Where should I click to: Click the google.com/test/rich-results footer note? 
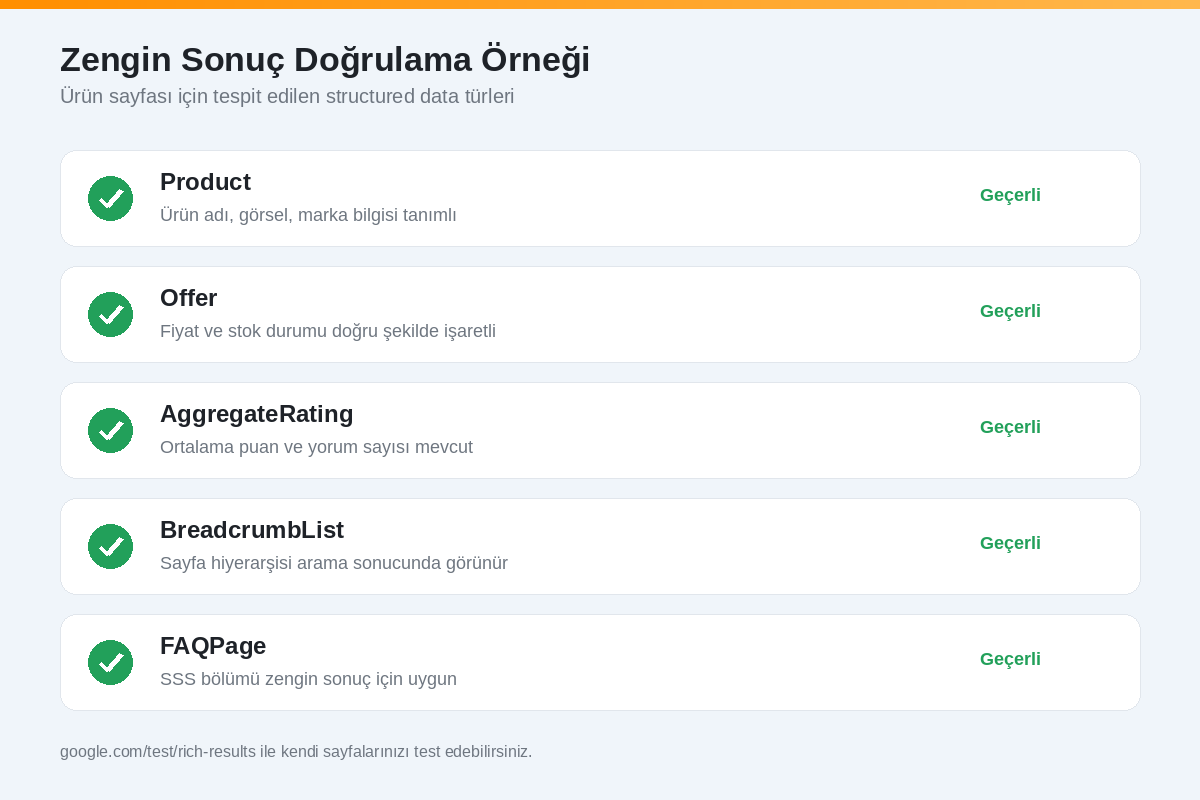tap(296, 751)
